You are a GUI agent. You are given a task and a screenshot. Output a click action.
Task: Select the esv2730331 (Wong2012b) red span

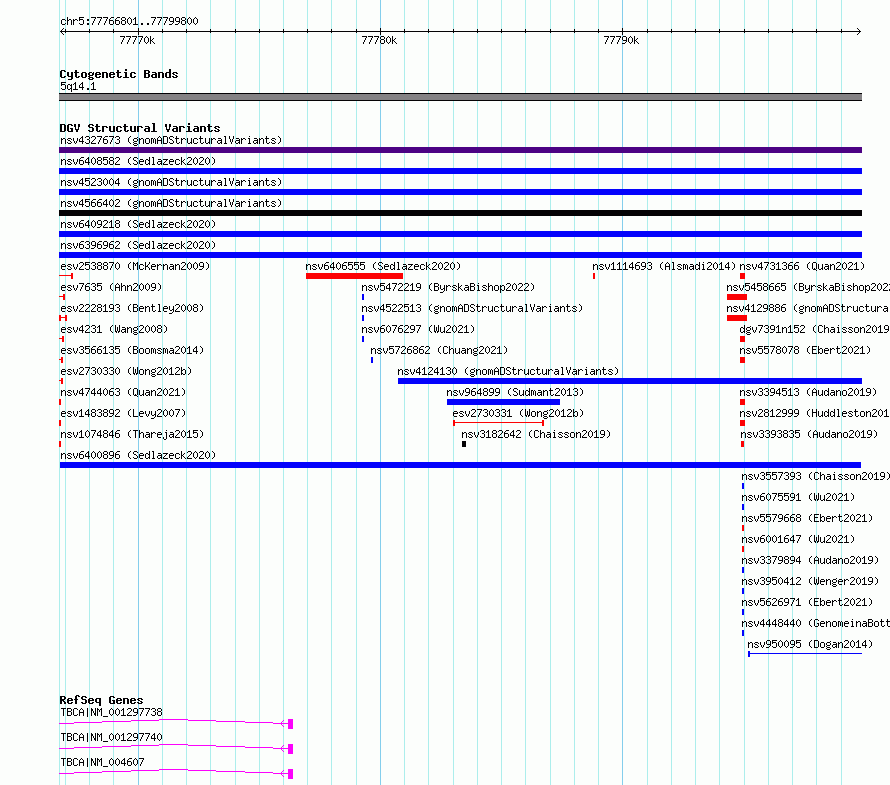(498, 423)
